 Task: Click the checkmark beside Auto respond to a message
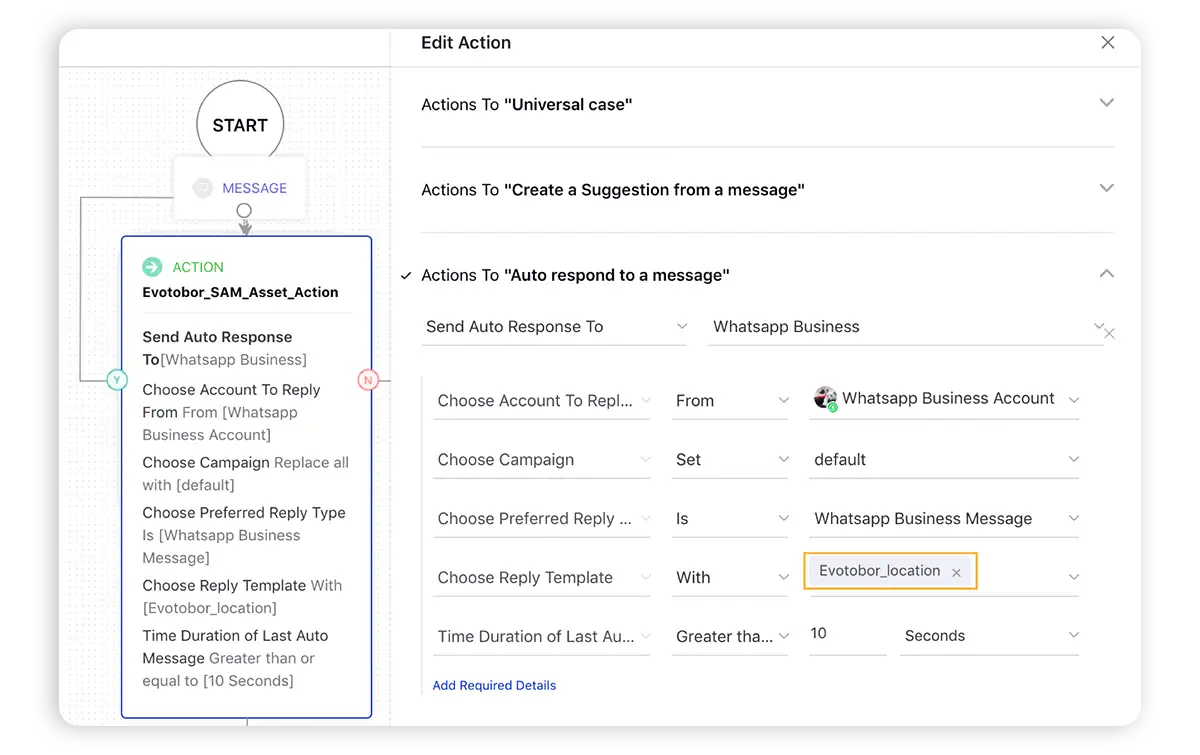point(405,275)
